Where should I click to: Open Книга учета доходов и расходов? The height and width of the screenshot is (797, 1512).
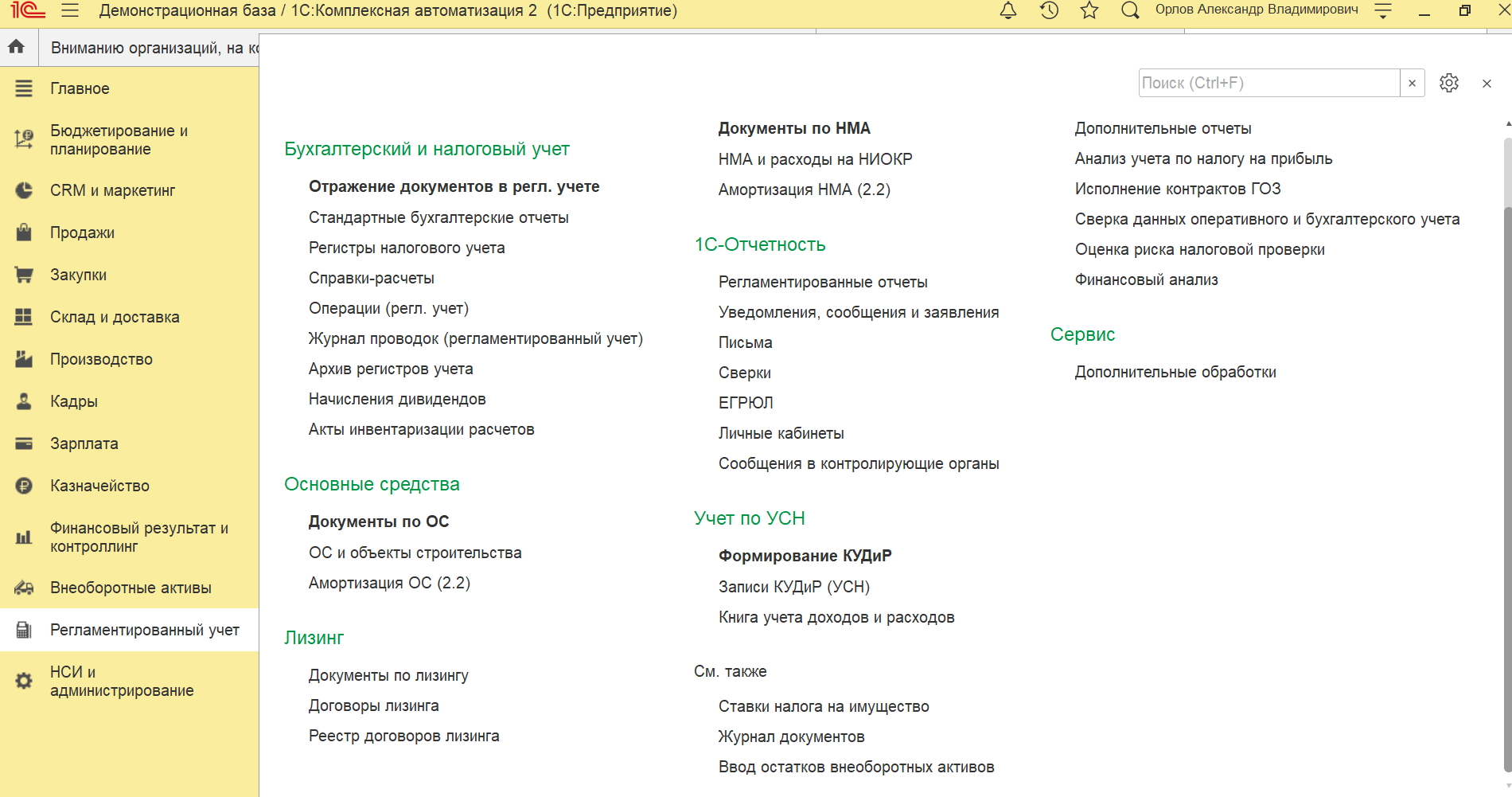[836, 617]
